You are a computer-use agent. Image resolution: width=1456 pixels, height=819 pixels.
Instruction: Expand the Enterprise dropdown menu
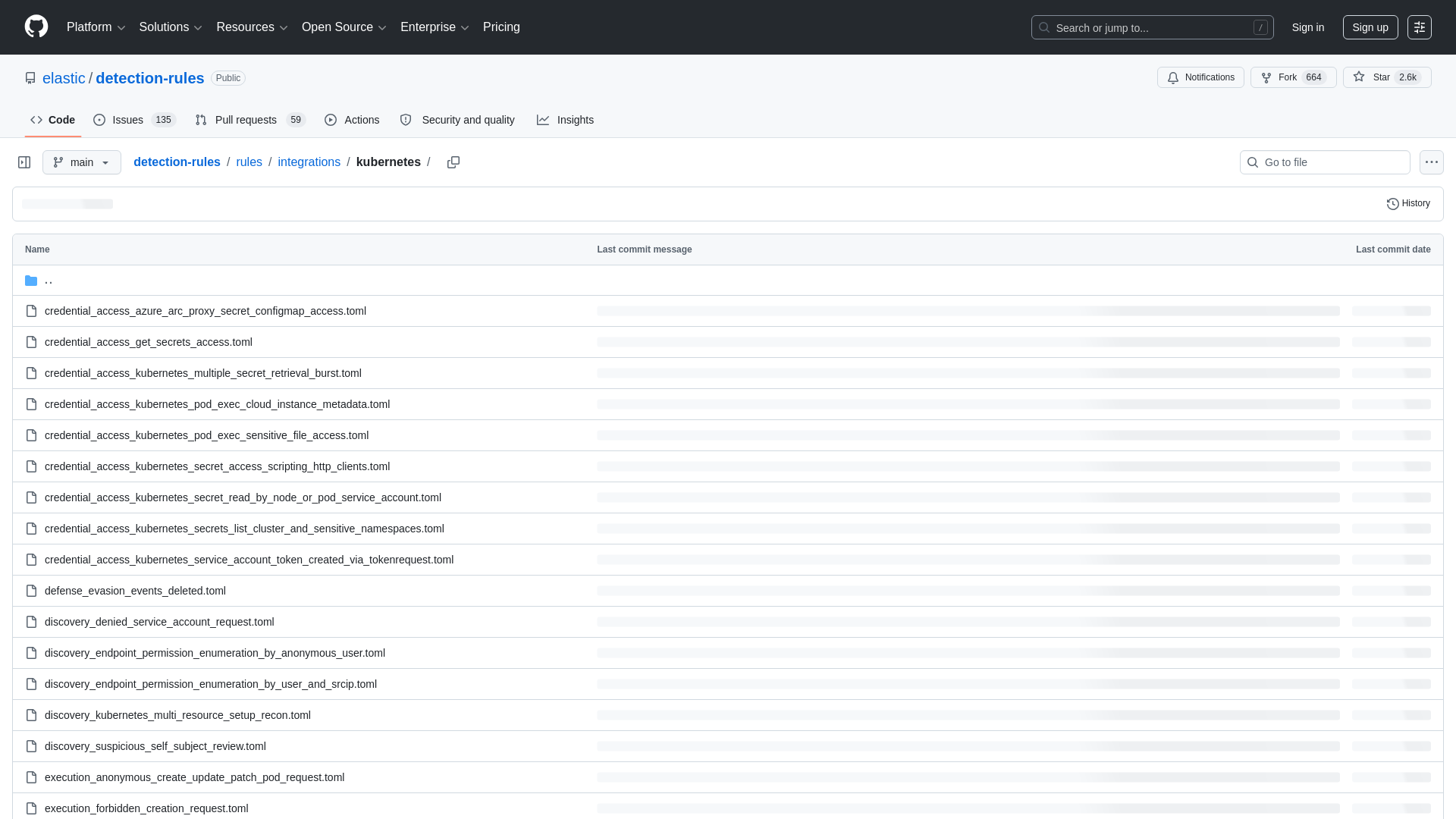[435, 27]
